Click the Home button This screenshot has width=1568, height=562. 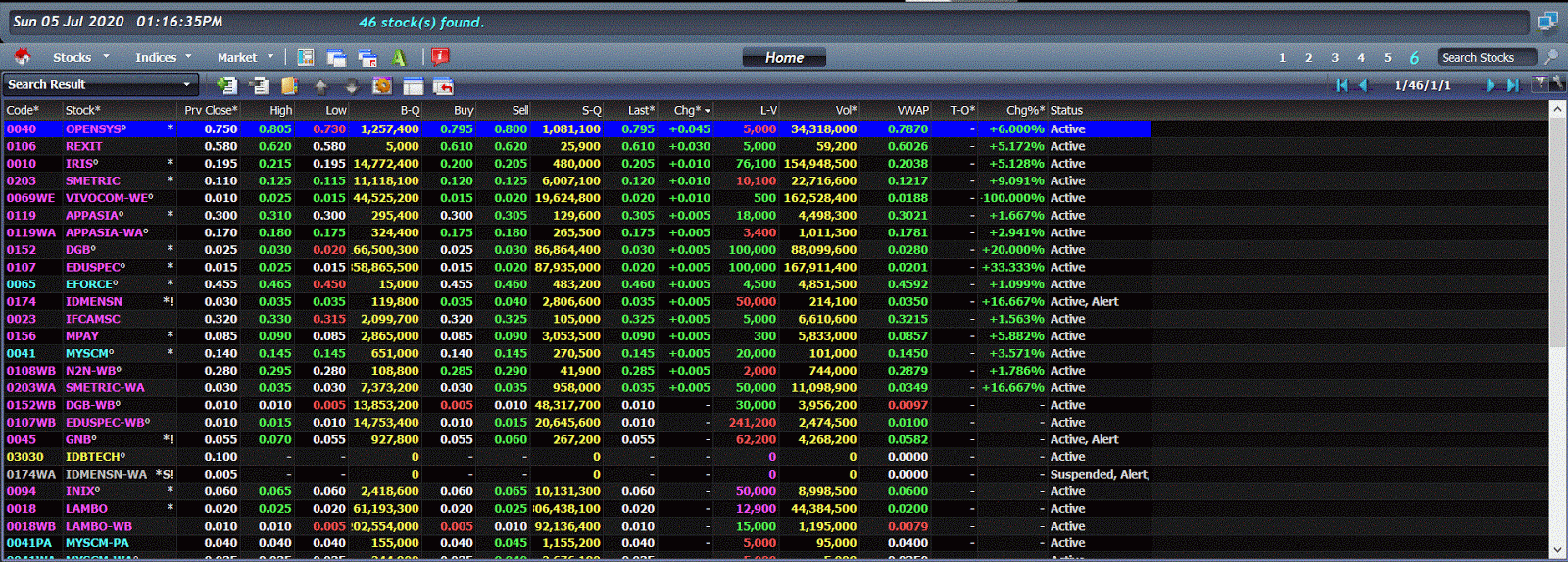pos(784,58)
